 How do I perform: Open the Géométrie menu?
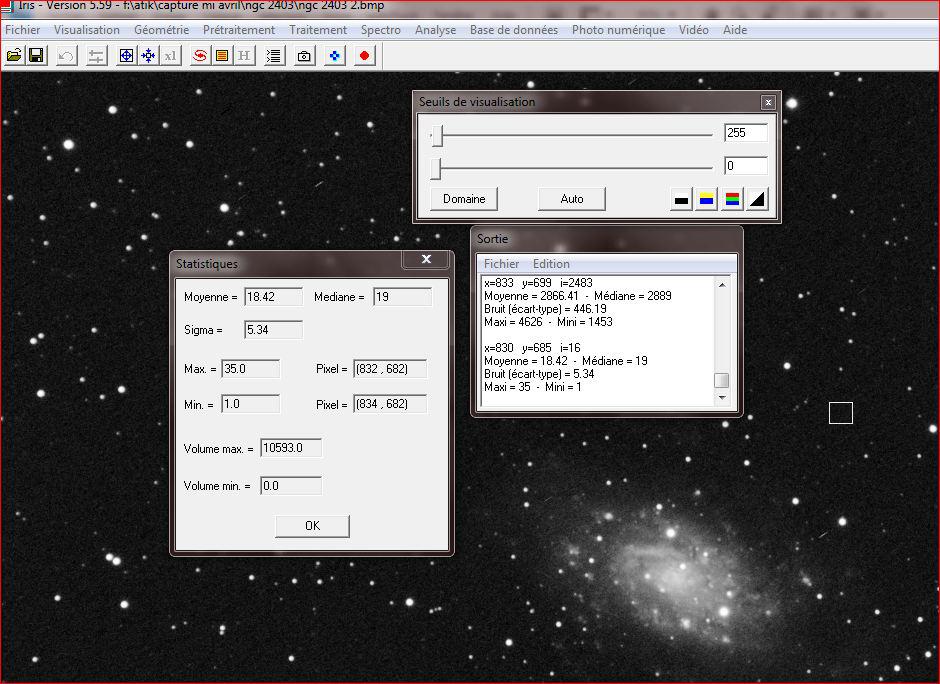click(161, 30)
